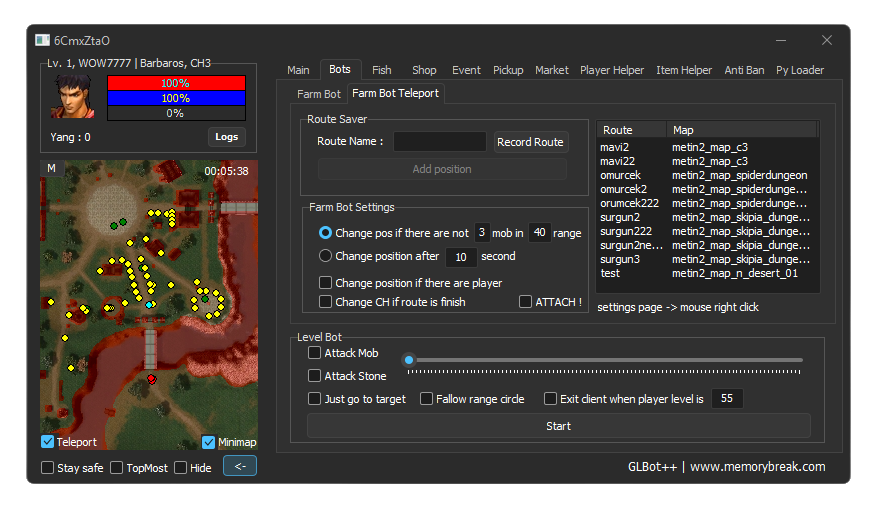Open the Fish tab

[x=381, y=70]
